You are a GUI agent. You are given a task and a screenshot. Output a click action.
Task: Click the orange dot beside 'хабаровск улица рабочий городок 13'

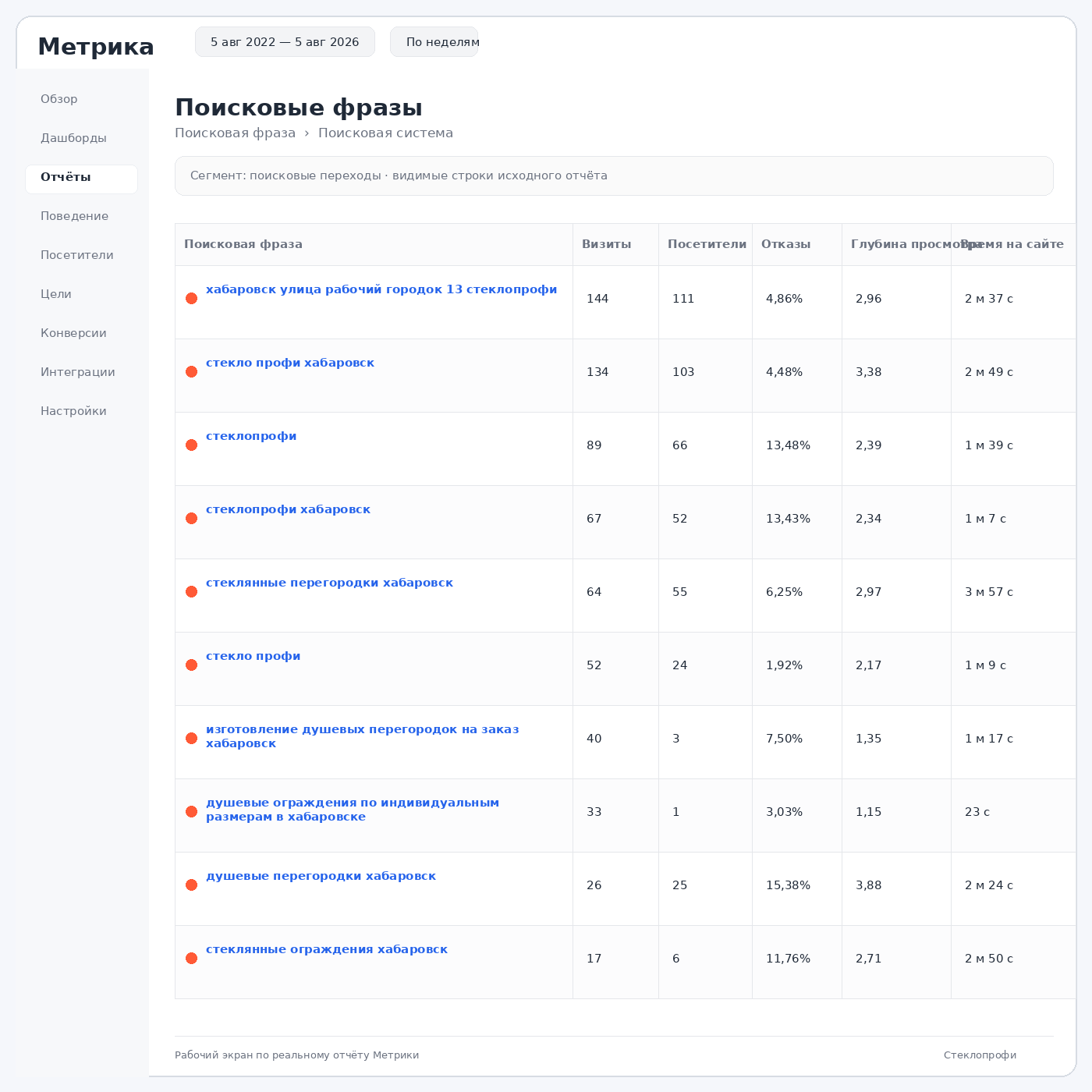pyautogui.click(x=191, y=299)
